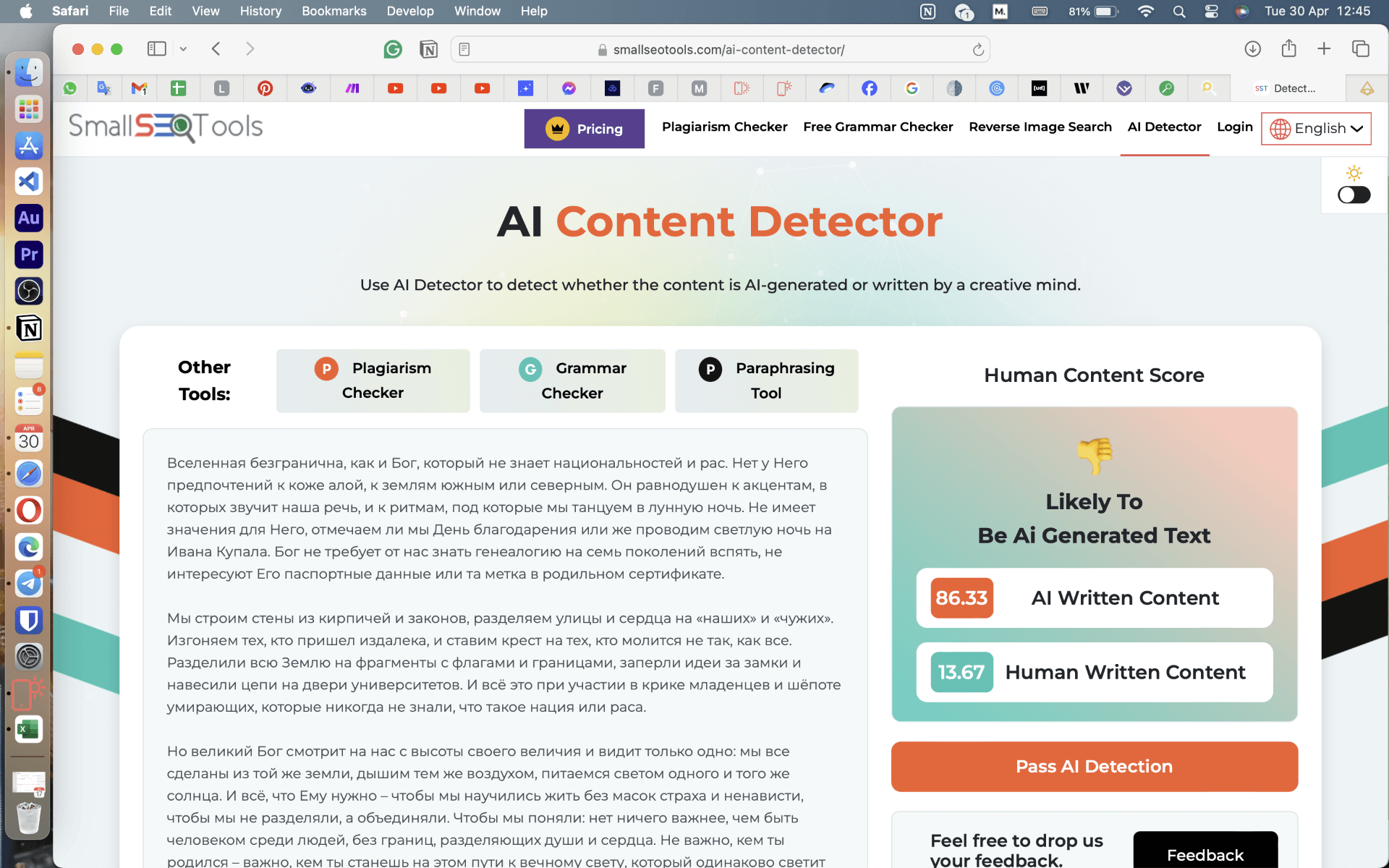This screenshot has width=1389, height=868.
Task: Open Visual Studio Code from the dock
Action: pyautogui.click(x=29, y=182)
